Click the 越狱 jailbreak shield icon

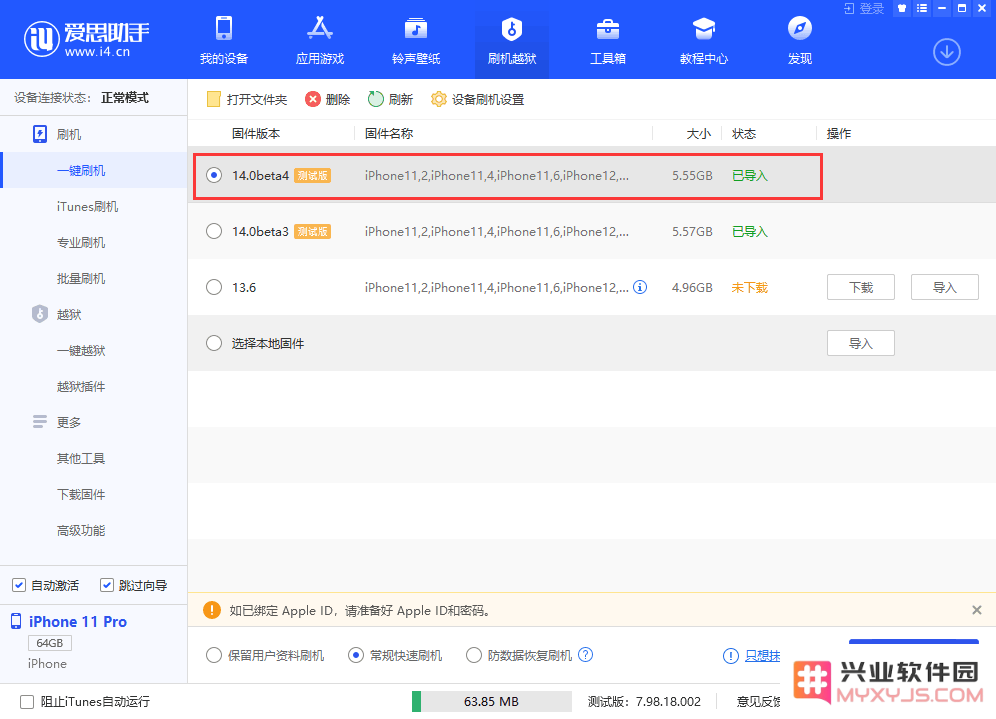(39, 314)
